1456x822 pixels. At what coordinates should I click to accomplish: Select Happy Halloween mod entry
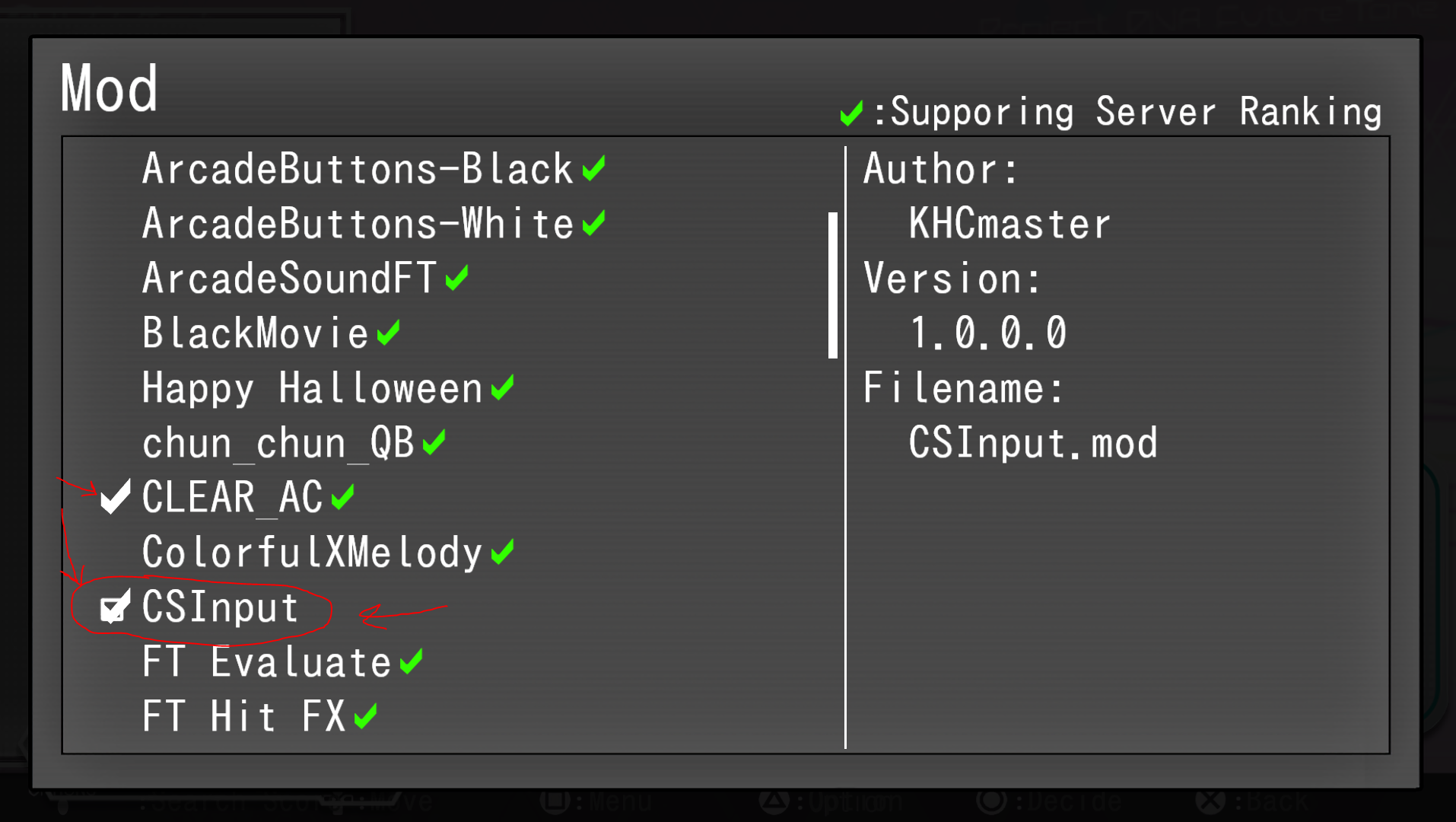(x=312, y=388)
